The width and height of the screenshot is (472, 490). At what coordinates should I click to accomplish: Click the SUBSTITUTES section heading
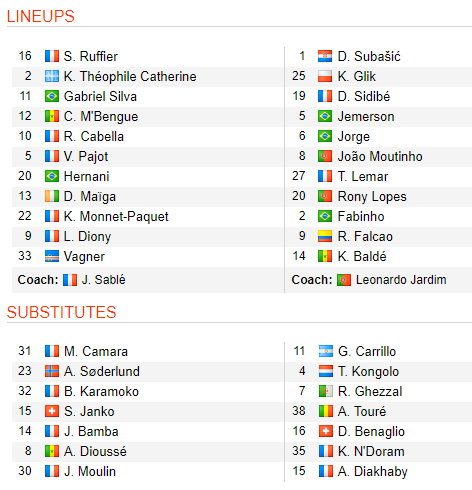tap(61, 312)
